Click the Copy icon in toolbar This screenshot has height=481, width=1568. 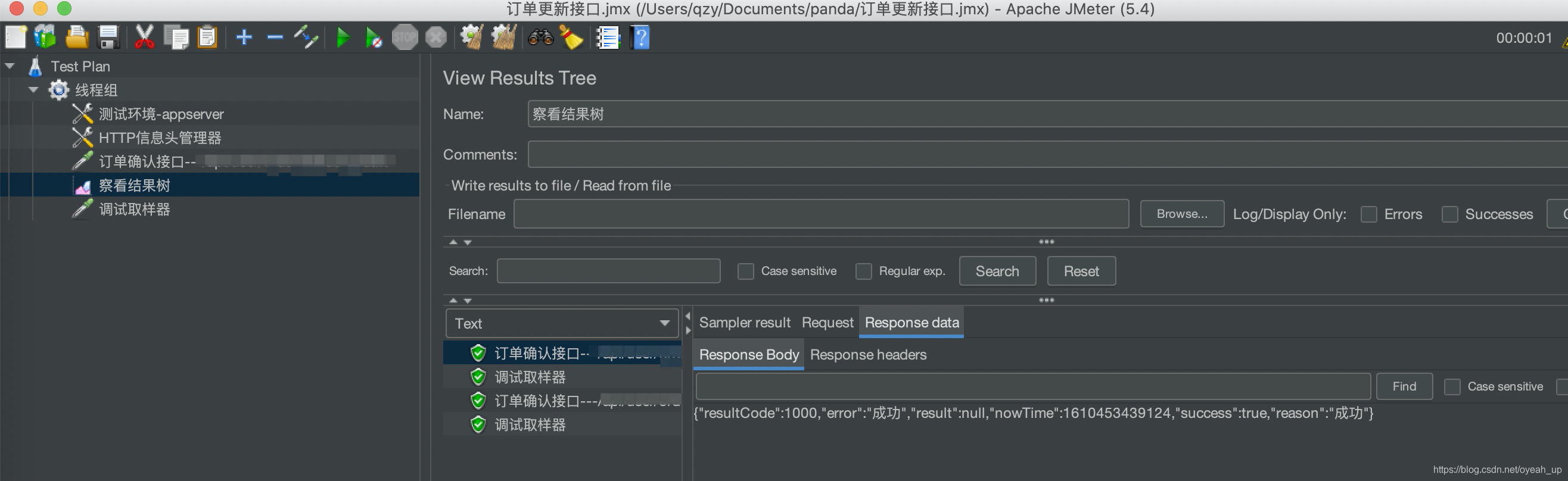176,38
